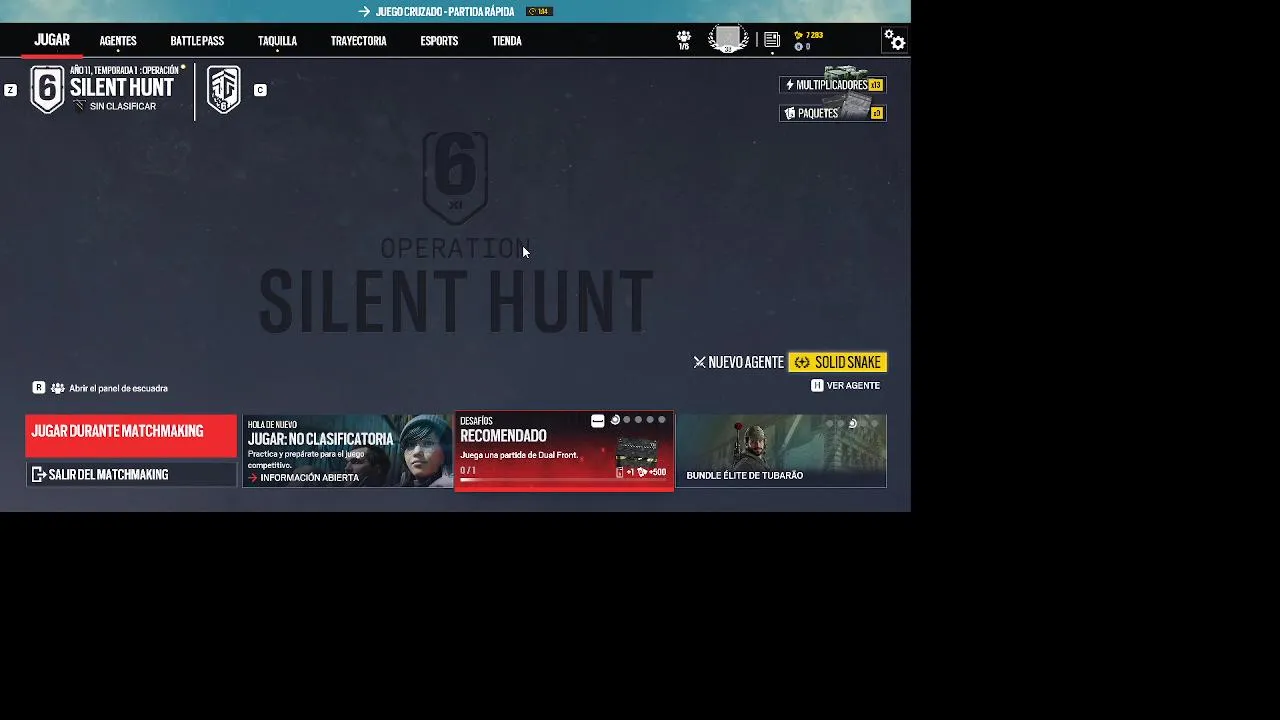Open the Desafíos Recomendado challenge card

tap(564, 451)
